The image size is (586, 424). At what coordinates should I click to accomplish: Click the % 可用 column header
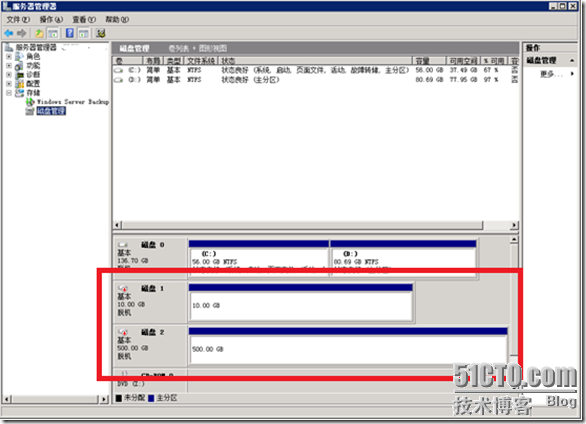494,61
